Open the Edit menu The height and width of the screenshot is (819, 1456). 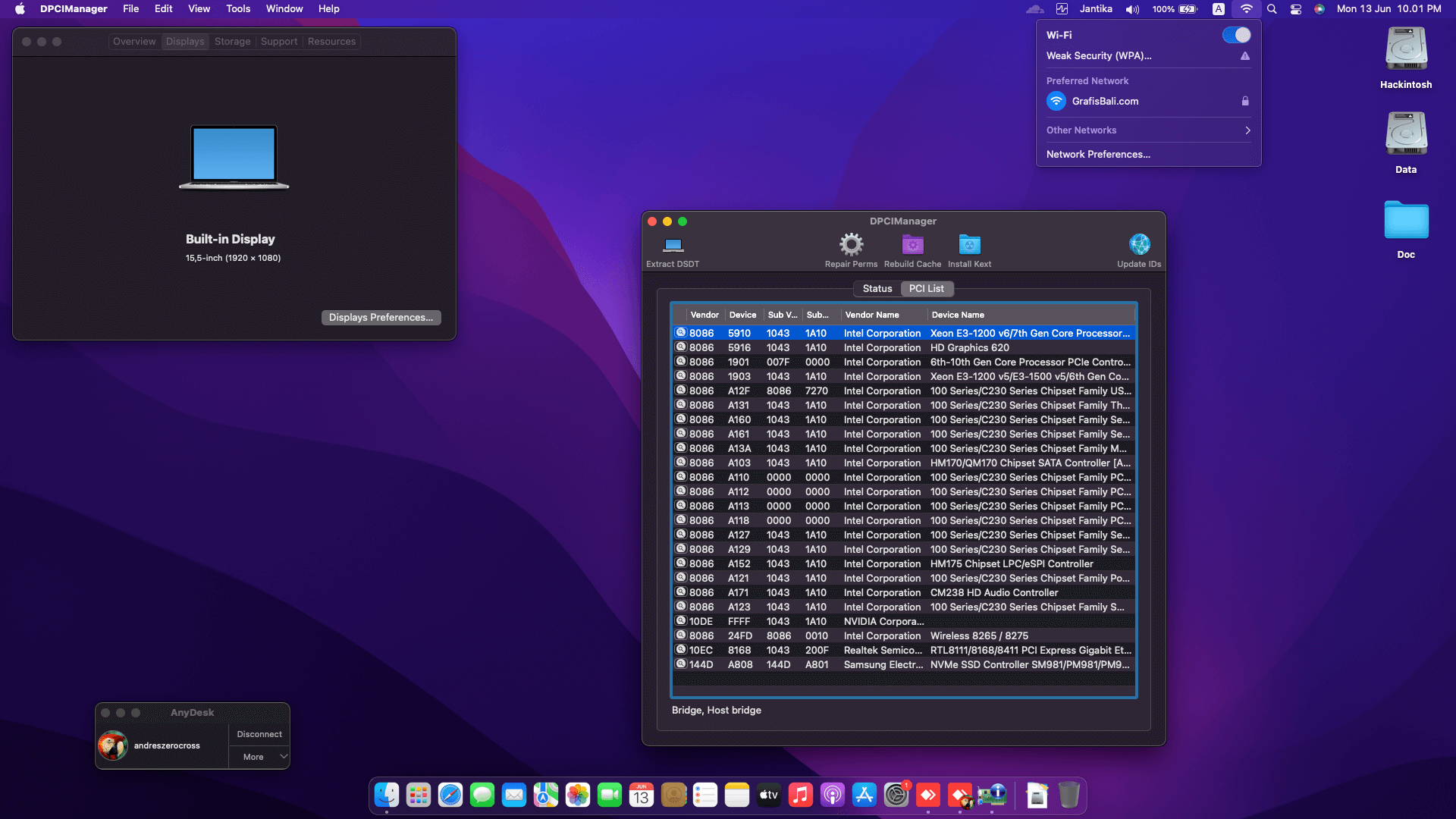[x=163, y=9]
